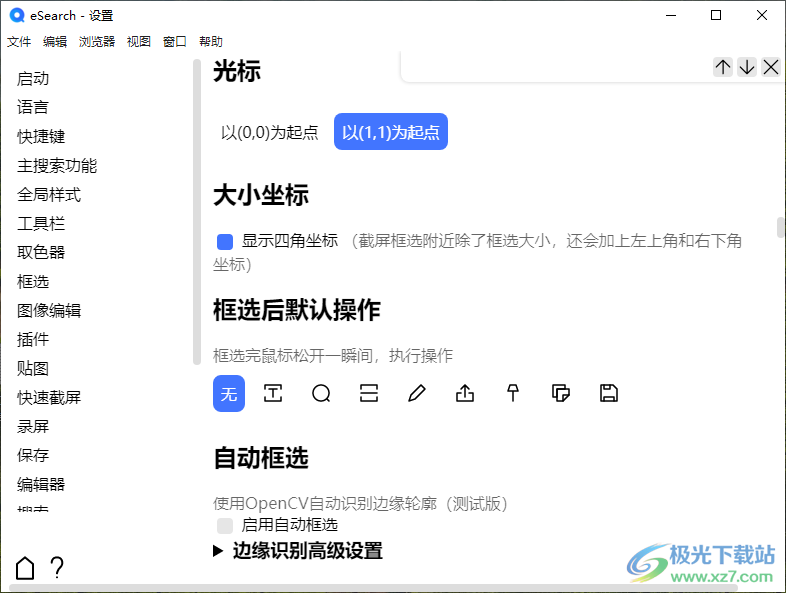This screenshot has width=786, height=593.
Task: Open the 帮助 menu
Action: pyautogui.click(x=211, y=42)
